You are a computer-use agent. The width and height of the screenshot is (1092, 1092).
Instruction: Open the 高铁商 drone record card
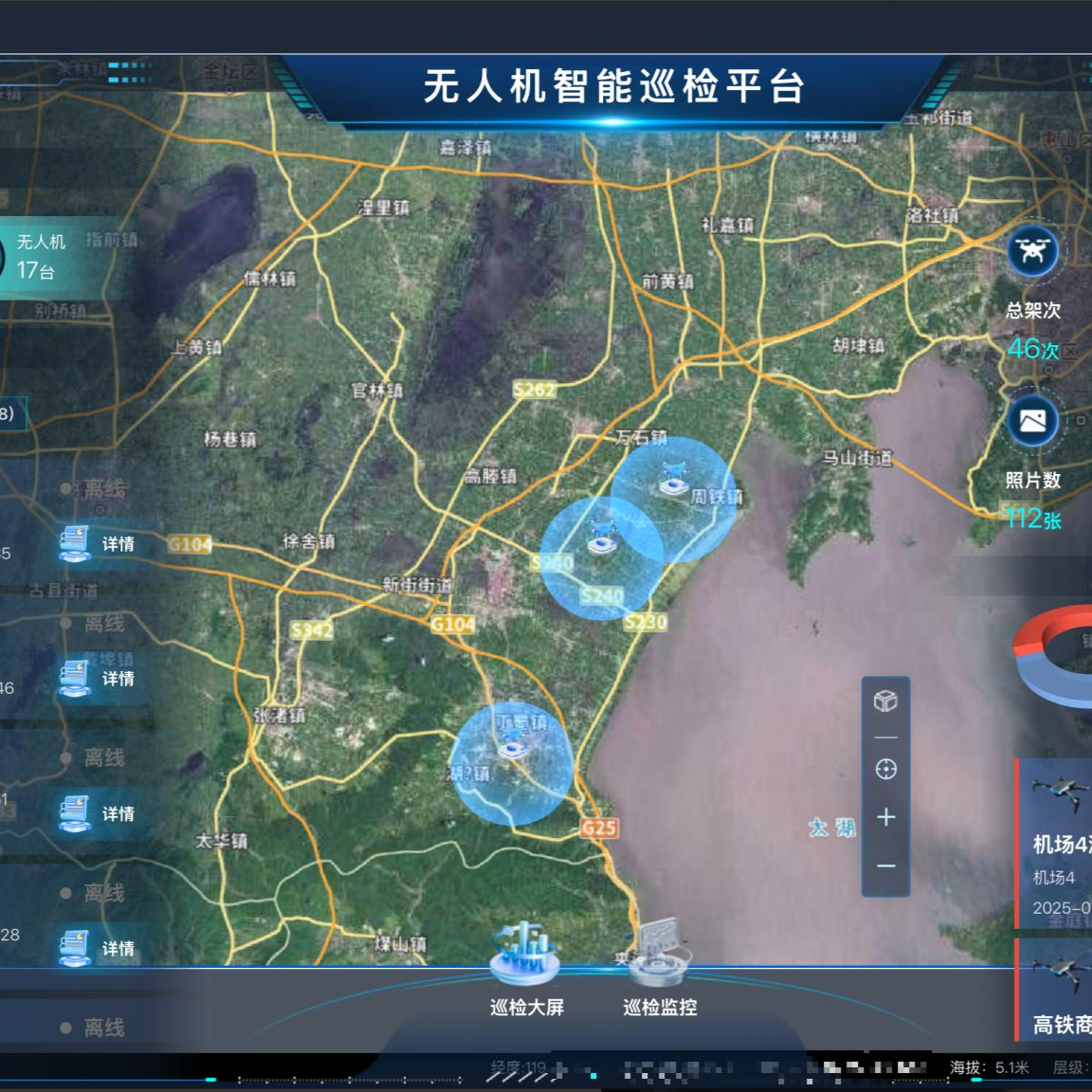pyautogui.click(x=1054, y=991)
